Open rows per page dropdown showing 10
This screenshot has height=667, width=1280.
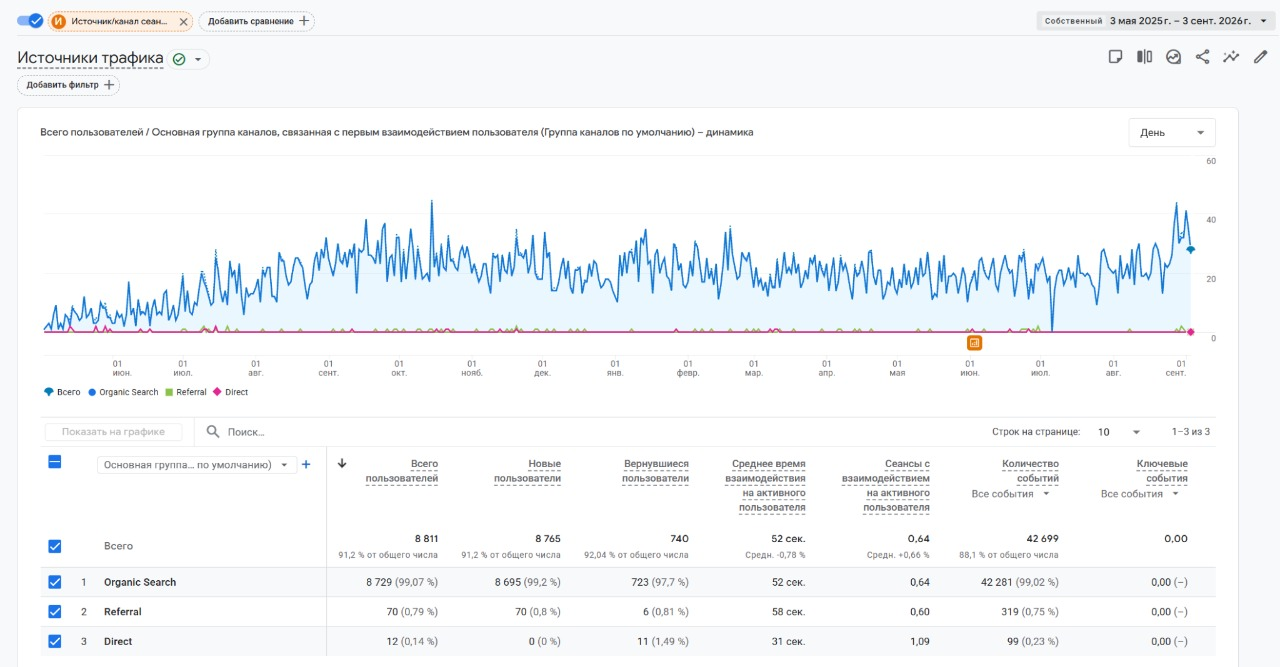tap(1120, 432)
